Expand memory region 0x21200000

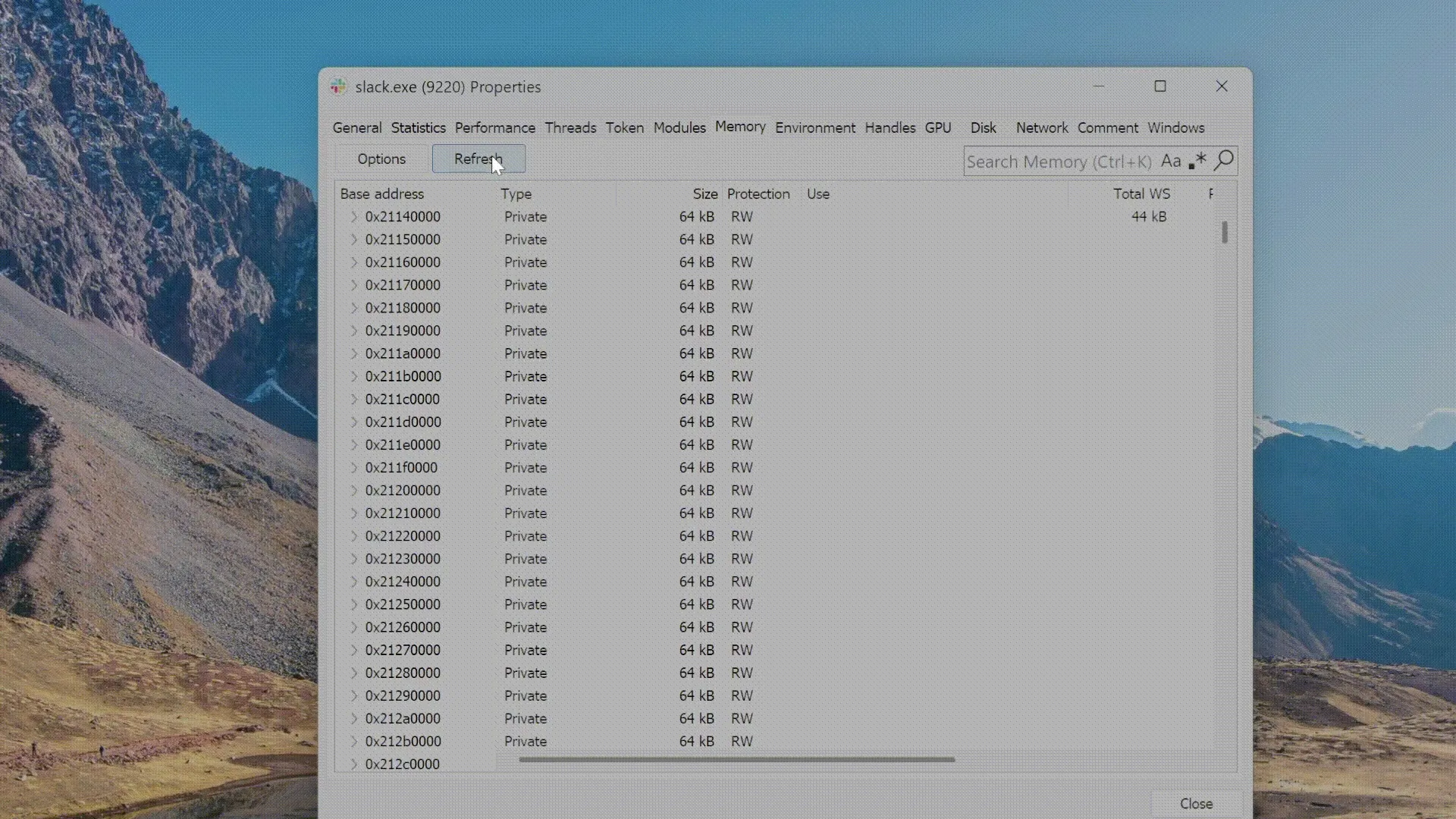click(353, 491)
